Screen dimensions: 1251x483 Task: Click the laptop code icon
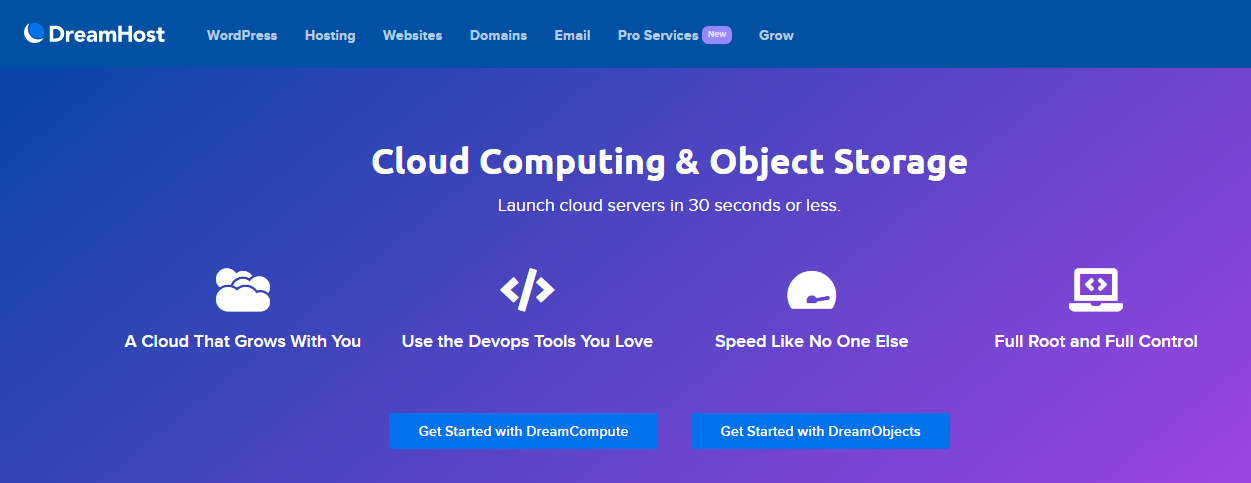click(1096, 289)
